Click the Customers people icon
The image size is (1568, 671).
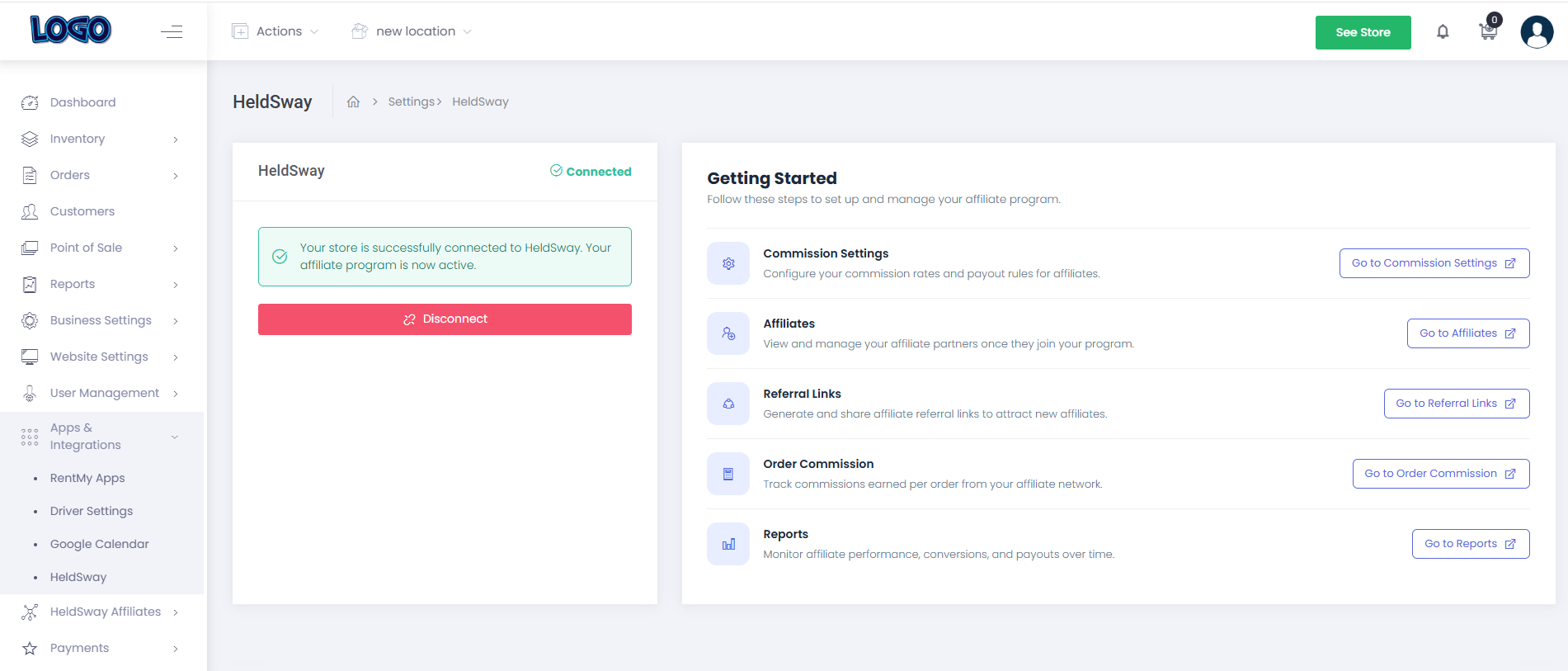30,211
